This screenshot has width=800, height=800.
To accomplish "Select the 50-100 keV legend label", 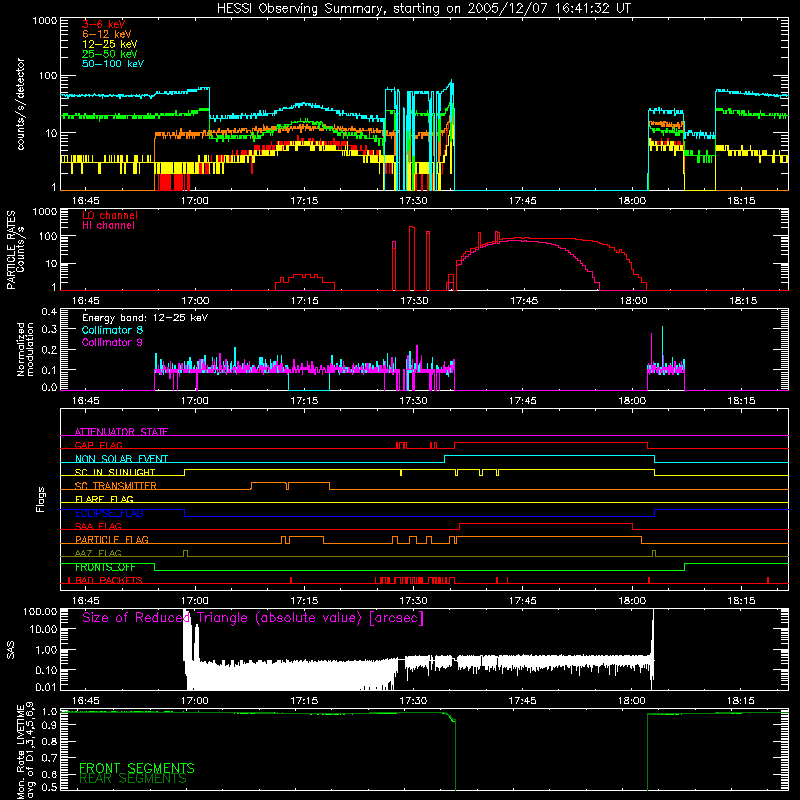I will [113, 64].
